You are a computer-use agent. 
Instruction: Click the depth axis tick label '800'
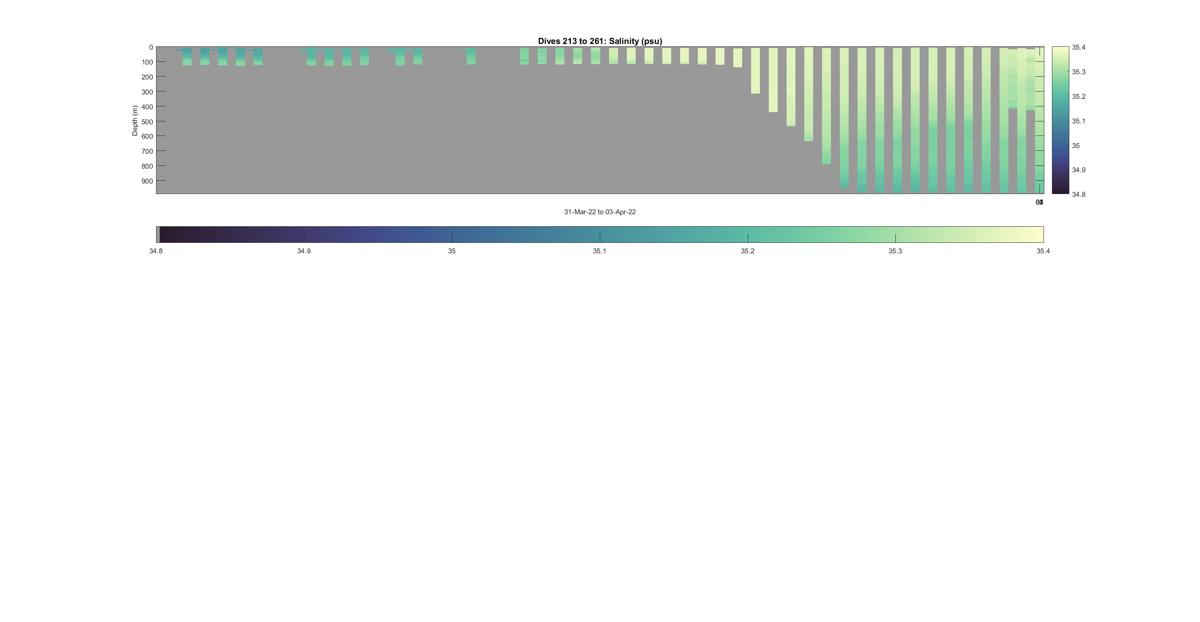point(147,166)
